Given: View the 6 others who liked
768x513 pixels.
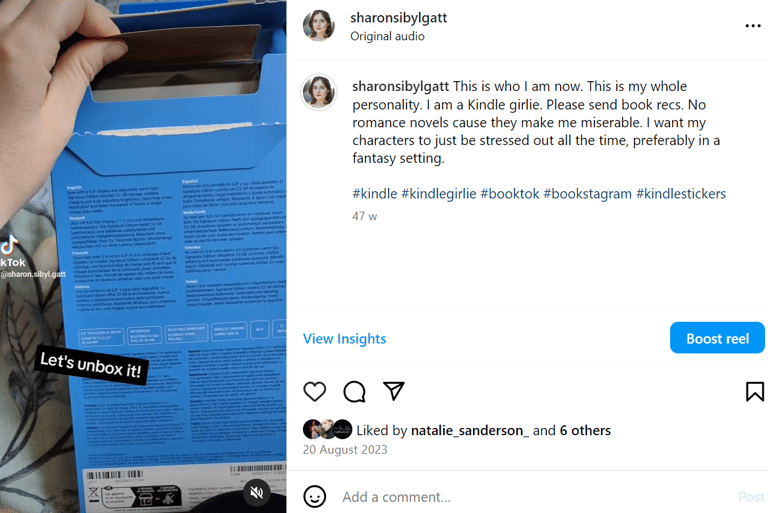Looking at the screenshot, I should [585, 430].
